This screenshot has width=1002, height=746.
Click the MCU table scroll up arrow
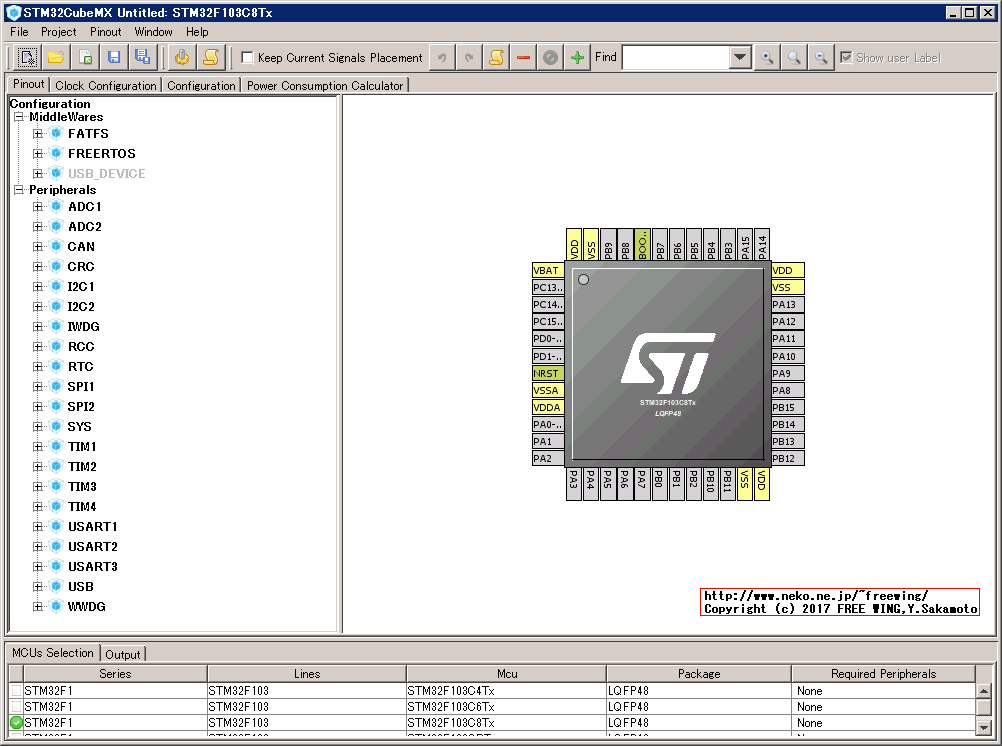tap(983, 691)
